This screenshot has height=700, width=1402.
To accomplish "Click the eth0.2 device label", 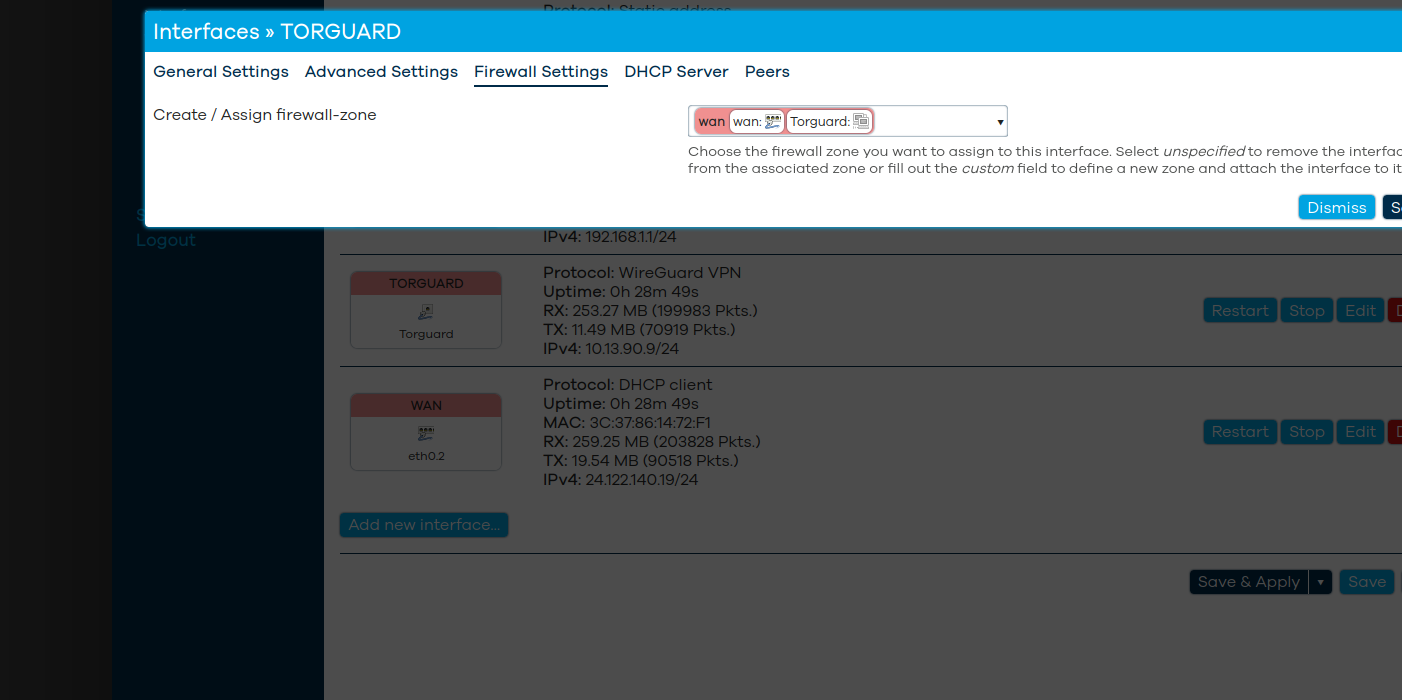I will tap(426, 456).
